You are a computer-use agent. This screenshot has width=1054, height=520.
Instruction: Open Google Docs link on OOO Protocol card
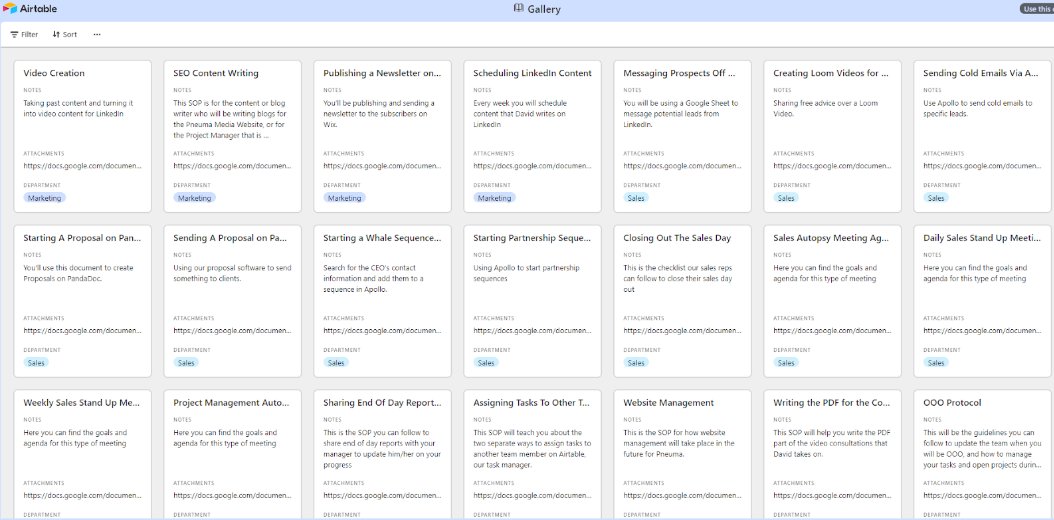click(982, 496)
